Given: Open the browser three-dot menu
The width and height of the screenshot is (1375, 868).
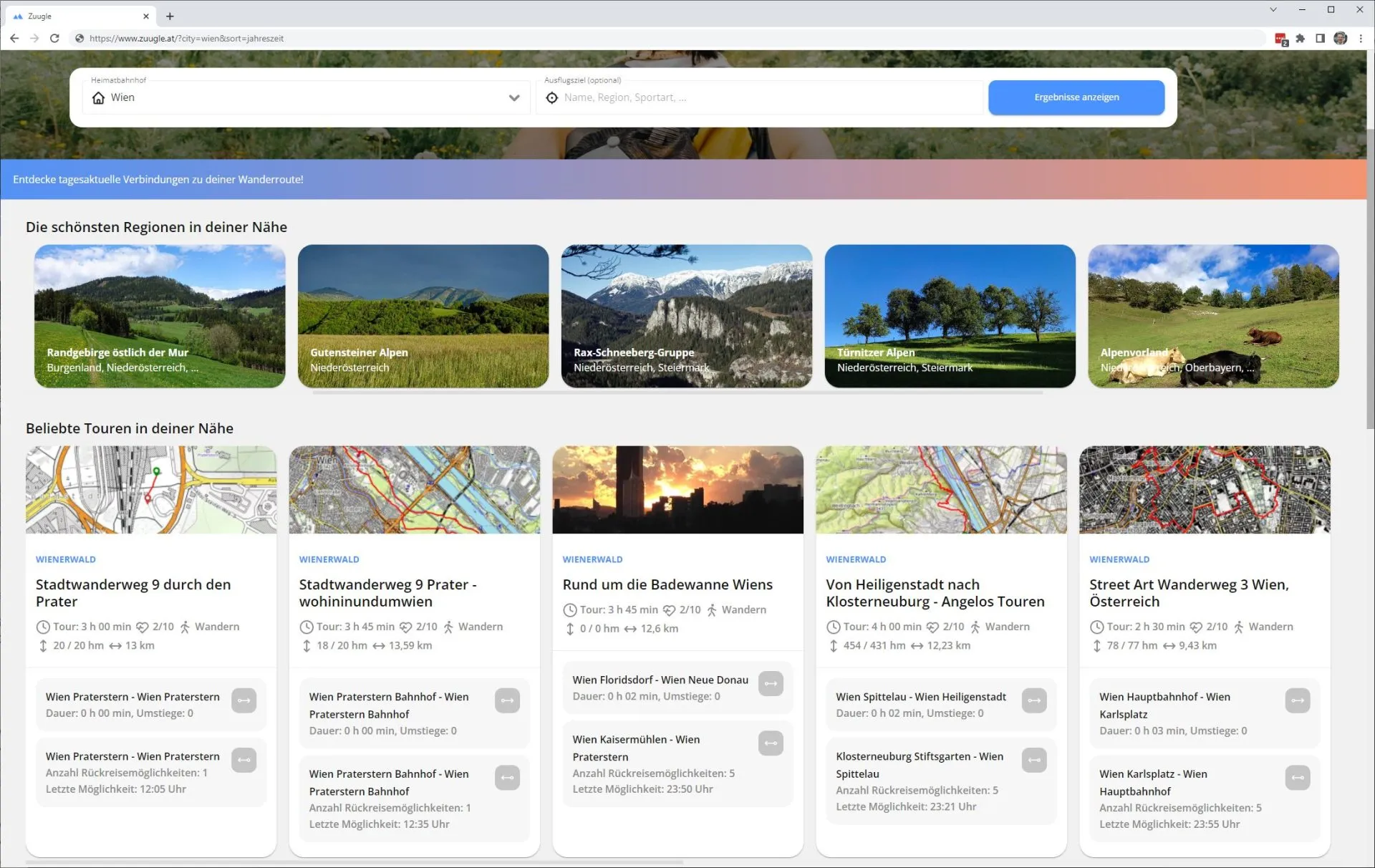Looking at the screenshot, I should click(x=1361, y=38).
